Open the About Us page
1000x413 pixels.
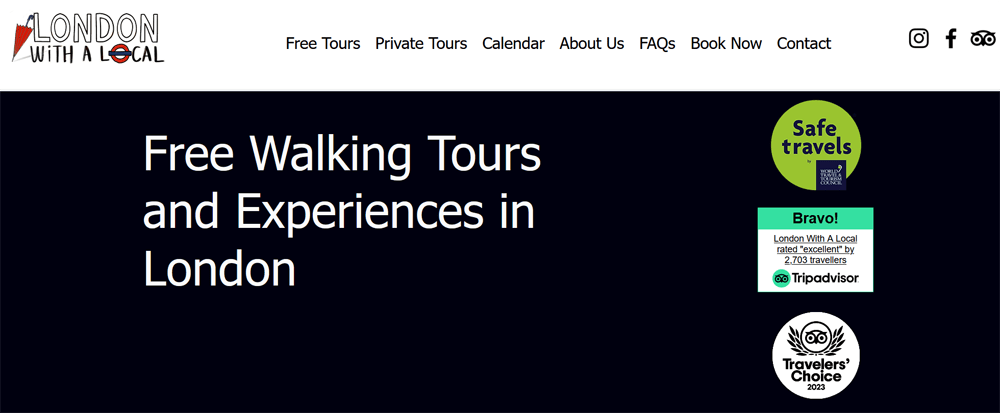[x=592, y=43]
